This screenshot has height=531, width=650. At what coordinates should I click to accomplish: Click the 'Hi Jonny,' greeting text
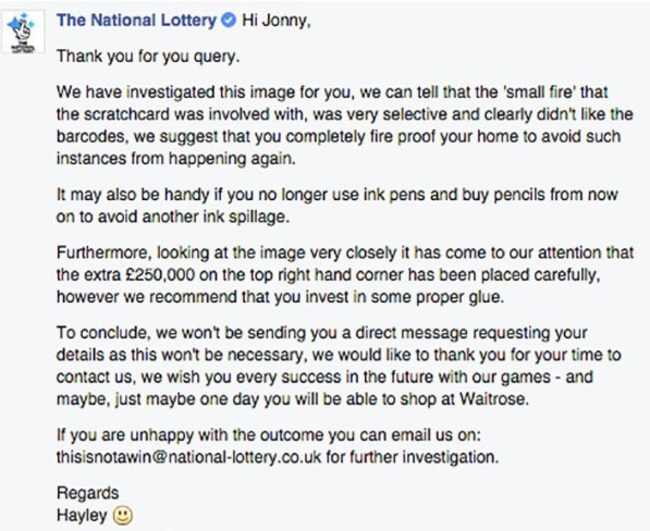[276, 20]
